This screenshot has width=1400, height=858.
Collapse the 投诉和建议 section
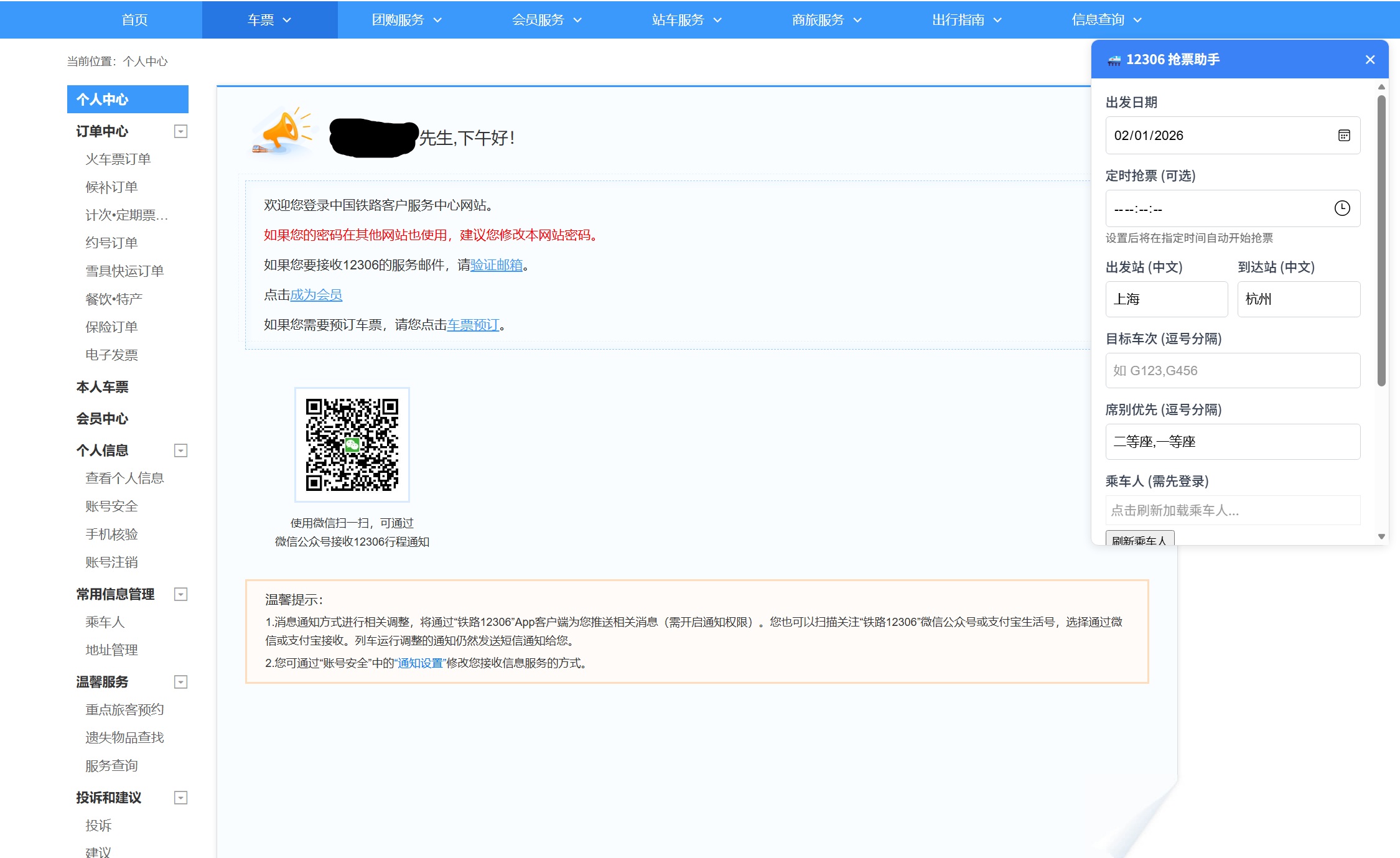point(180,797)
